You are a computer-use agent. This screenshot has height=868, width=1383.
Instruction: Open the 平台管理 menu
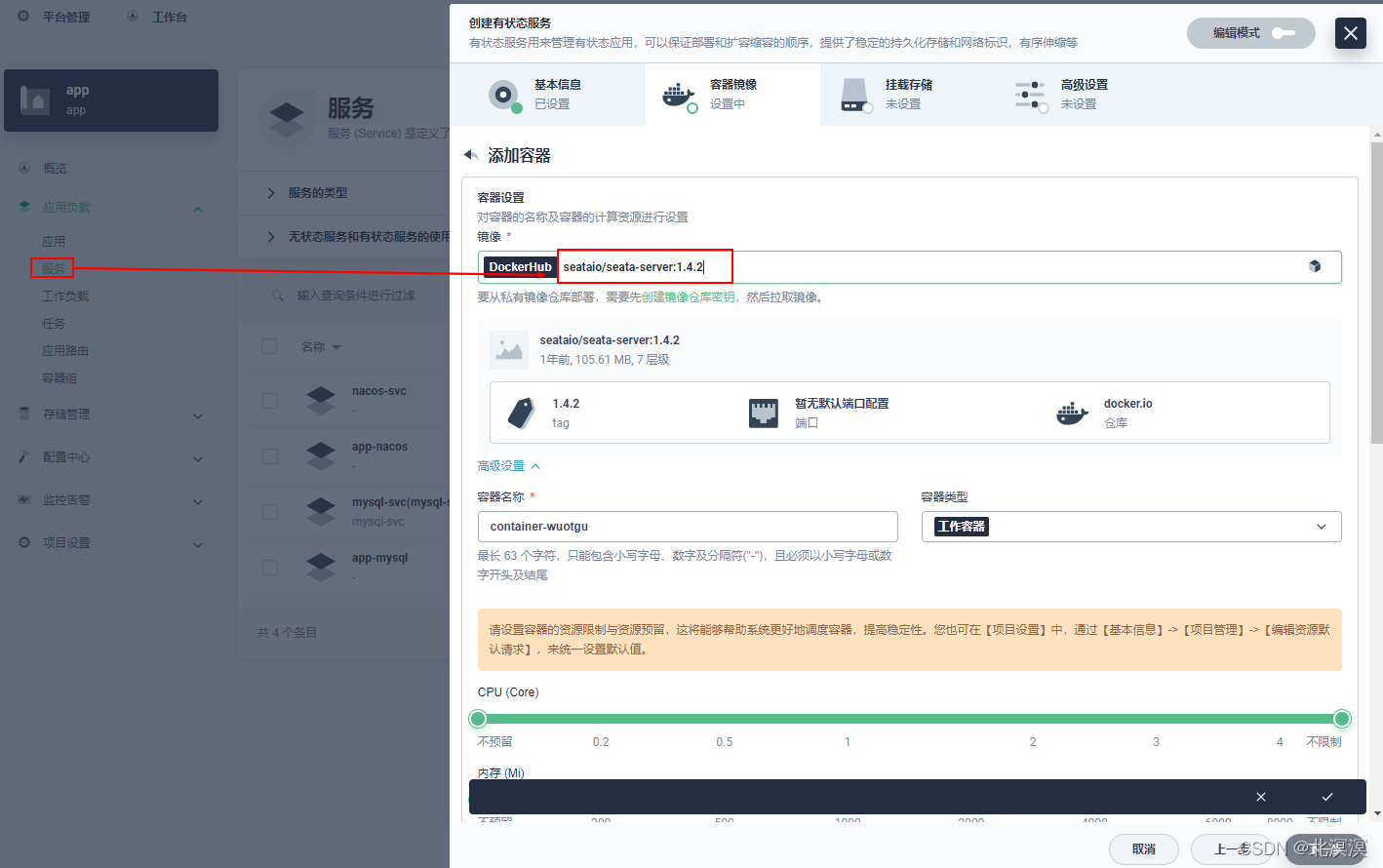point(55,17)
